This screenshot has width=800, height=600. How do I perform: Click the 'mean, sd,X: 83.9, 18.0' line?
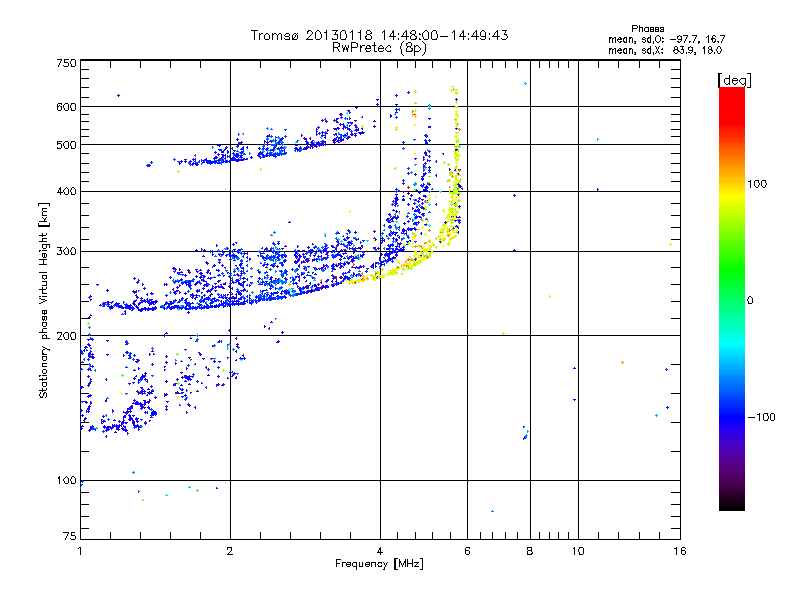(665, 51)
